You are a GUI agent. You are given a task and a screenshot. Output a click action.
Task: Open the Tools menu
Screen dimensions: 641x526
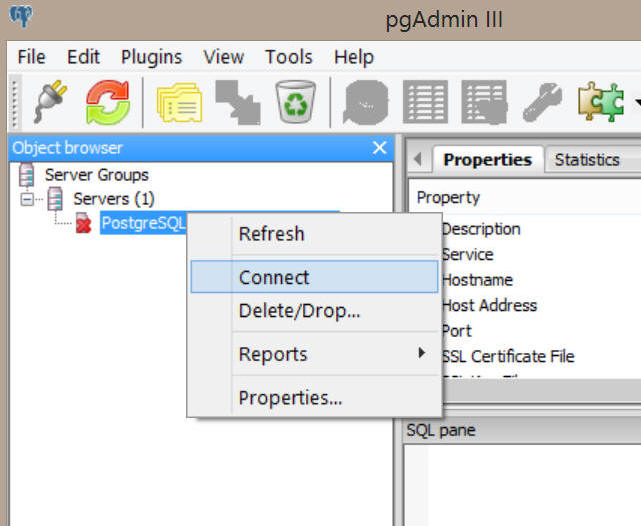coord(289,57)
